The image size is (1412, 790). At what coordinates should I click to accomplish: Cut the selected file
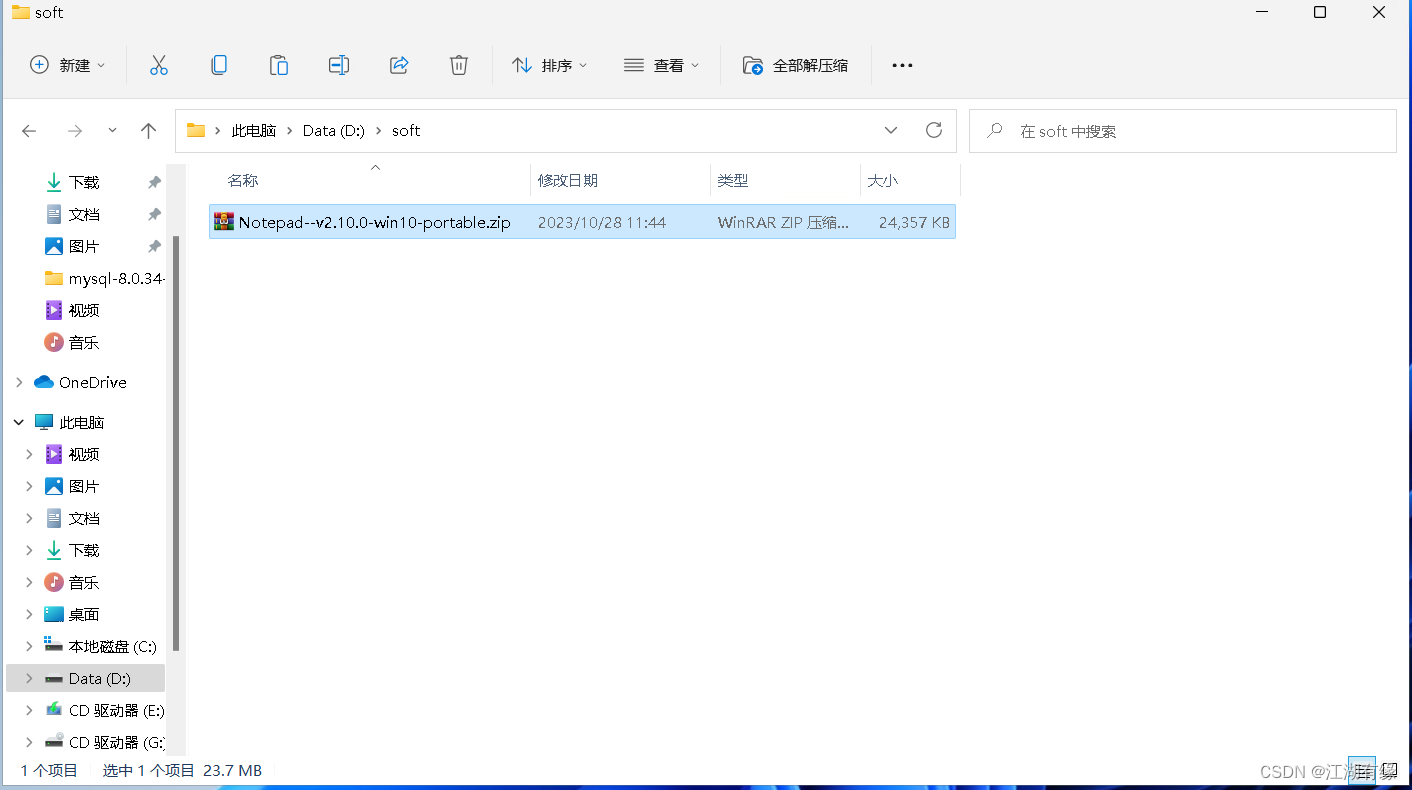[x=158, y=64]
